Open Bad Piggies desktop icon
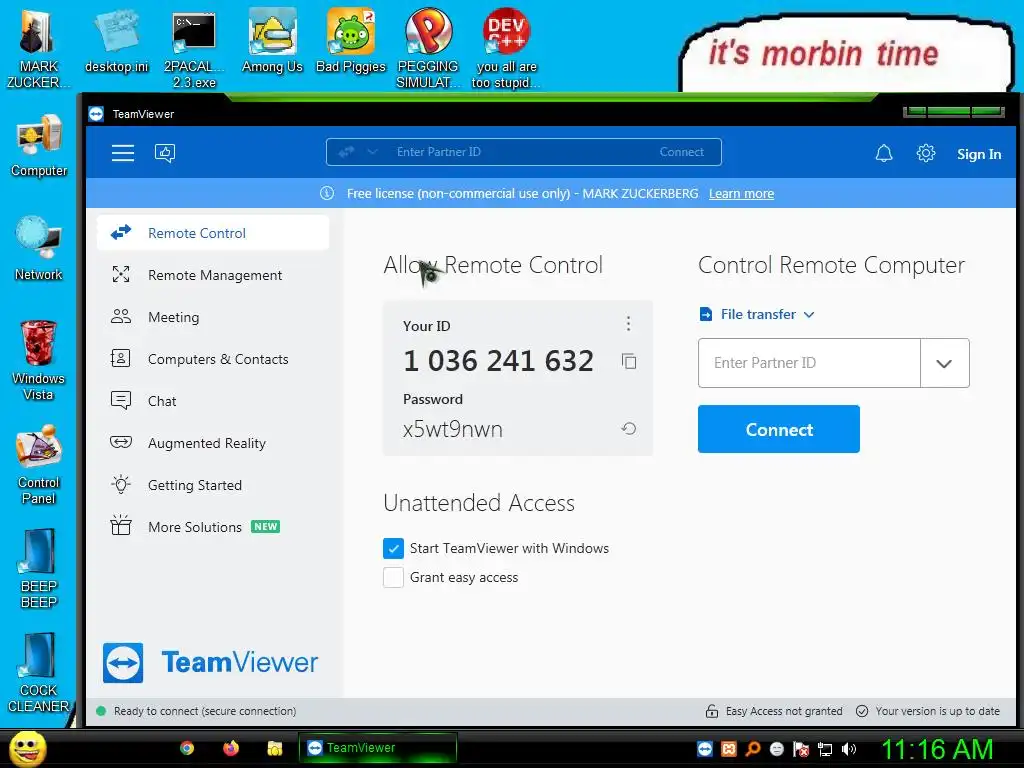This screenshot has width=1024, height=768. 351,40
